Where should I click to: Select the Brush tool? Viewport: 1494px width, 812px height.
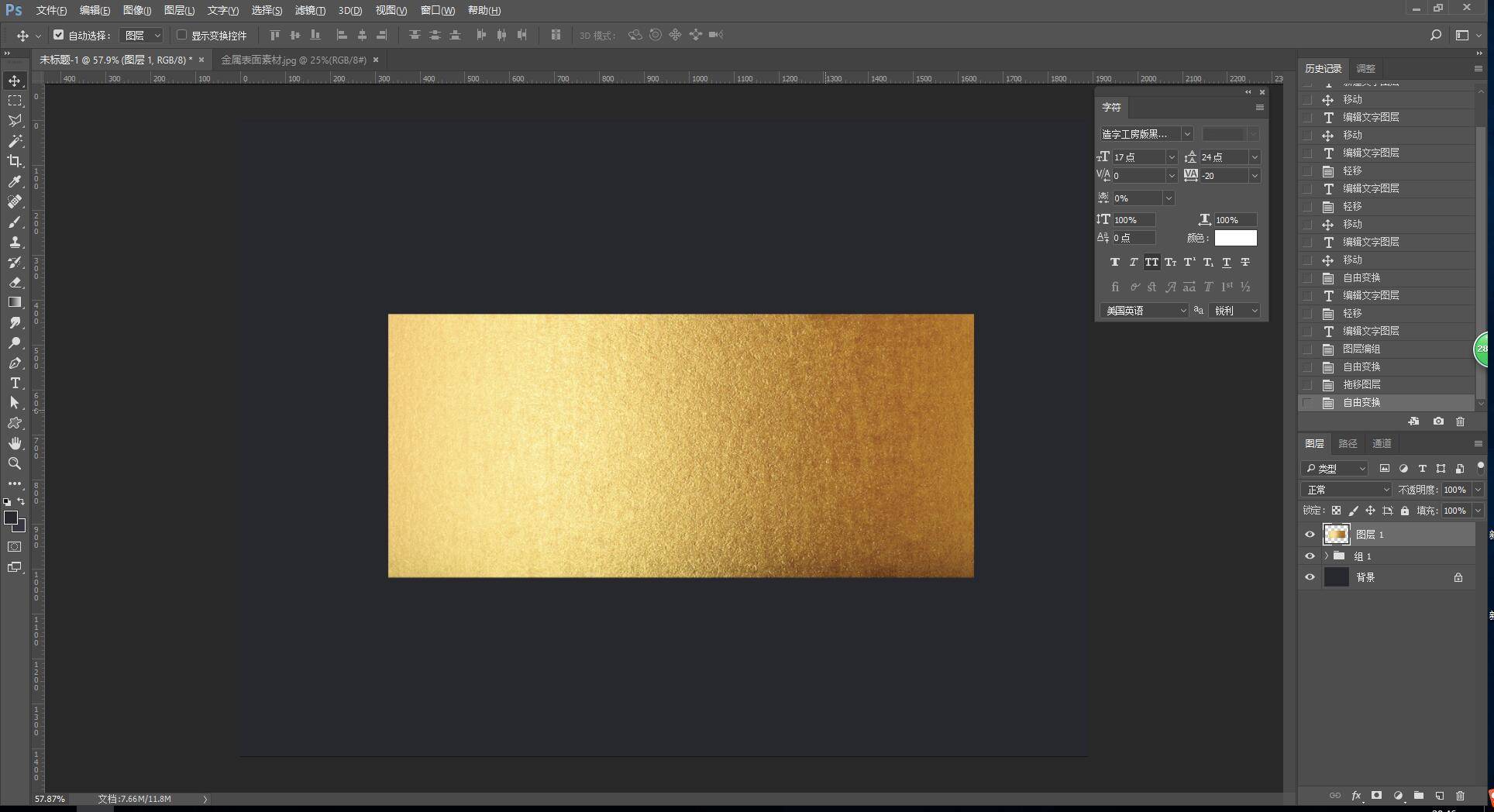[15, 222]
